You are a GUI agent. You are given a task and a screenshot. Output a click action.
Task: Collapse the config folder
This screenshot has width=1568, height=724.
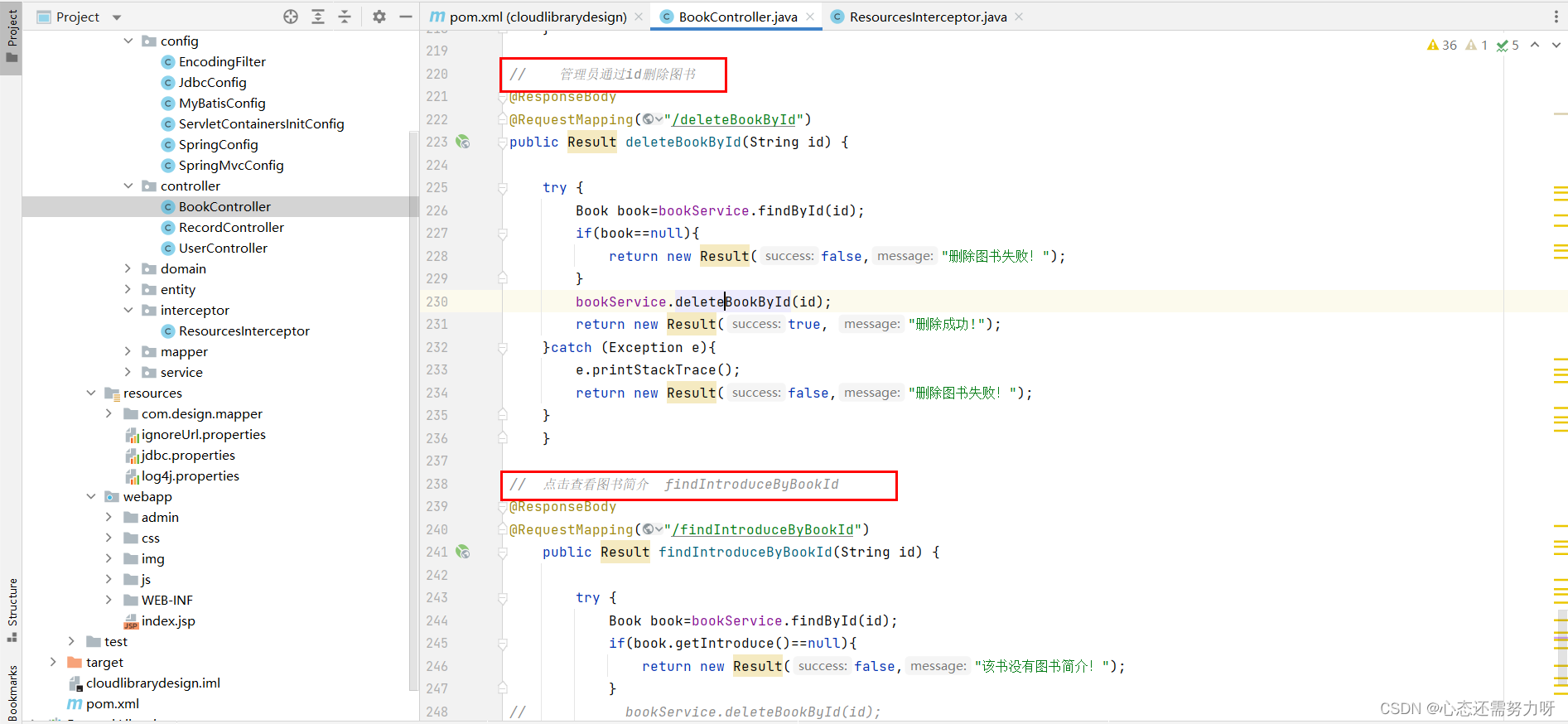click(x=128, y=41)
